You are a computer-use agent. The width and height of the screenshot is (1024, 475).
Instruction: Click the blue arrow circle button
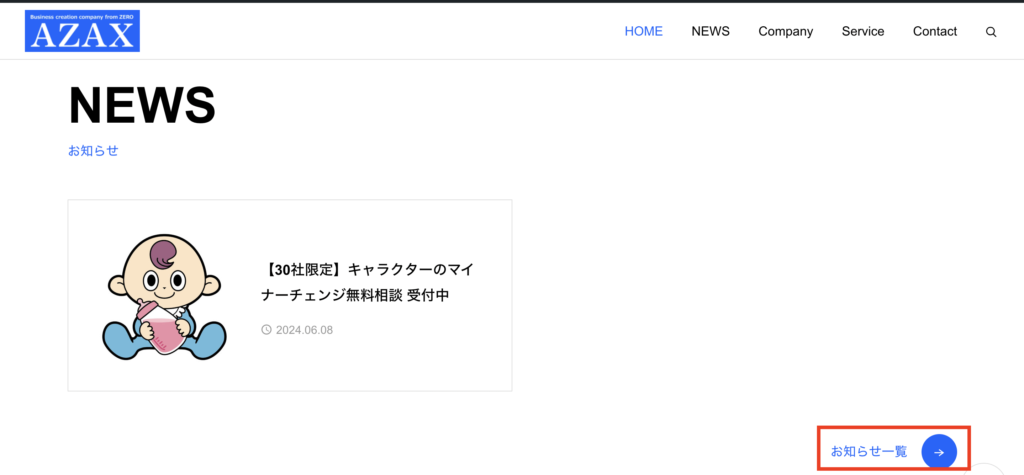[x=939, y=452]
